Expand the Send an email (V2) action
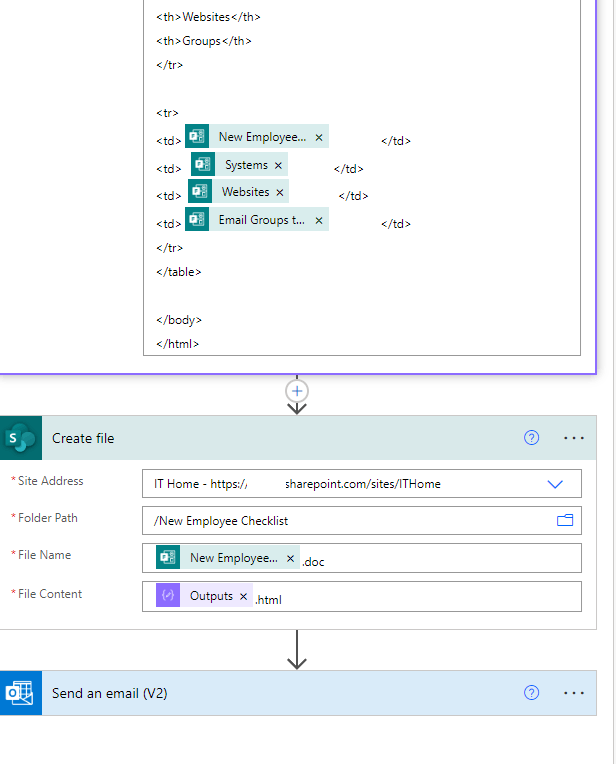Screen dimensions: 616x764 [298, 693]
